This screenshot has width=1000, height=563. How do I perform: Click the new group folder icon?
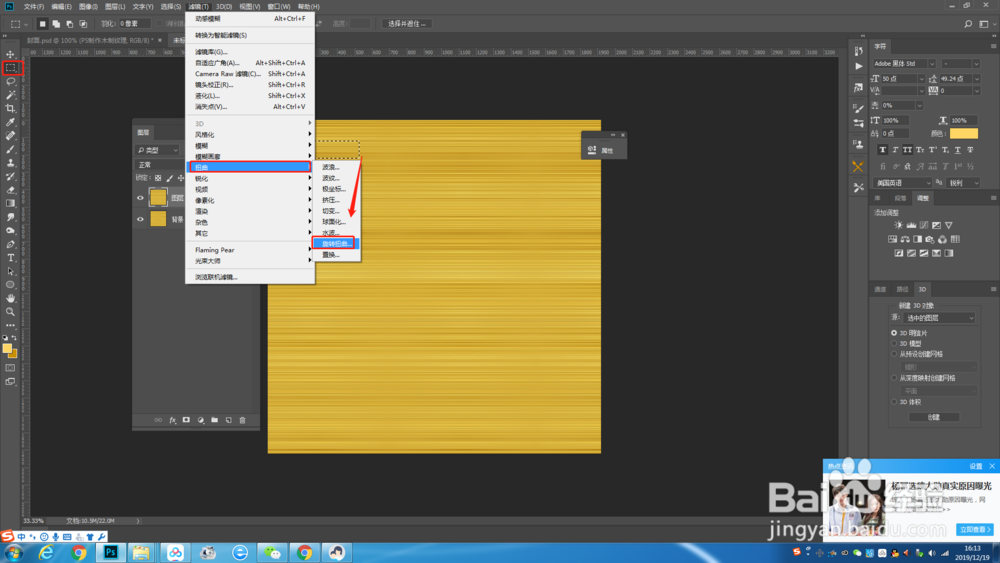click(x=214, y=420)
